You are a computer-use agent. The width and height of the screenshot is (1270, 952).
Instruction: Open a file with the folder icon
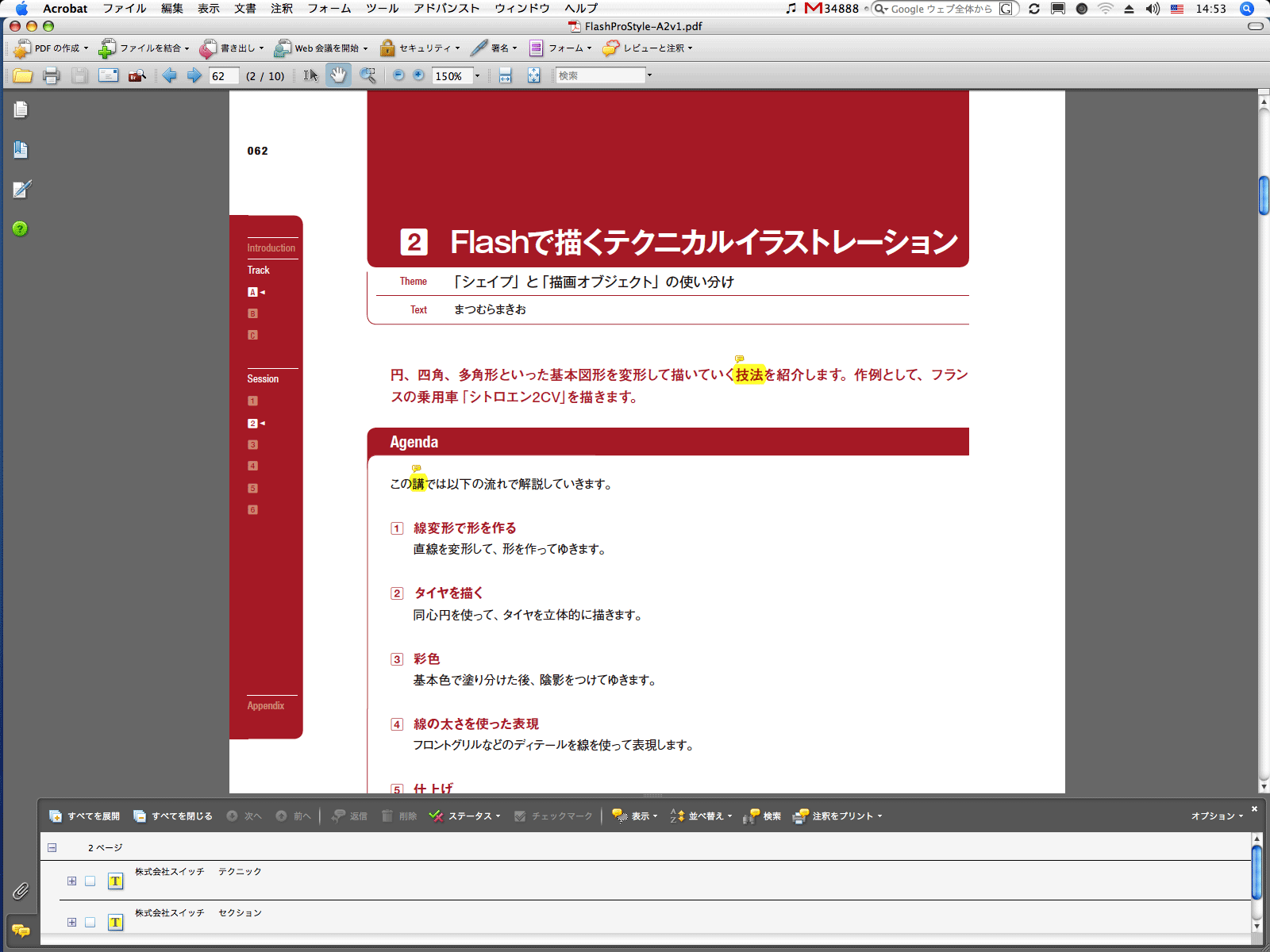click(22, 75)
